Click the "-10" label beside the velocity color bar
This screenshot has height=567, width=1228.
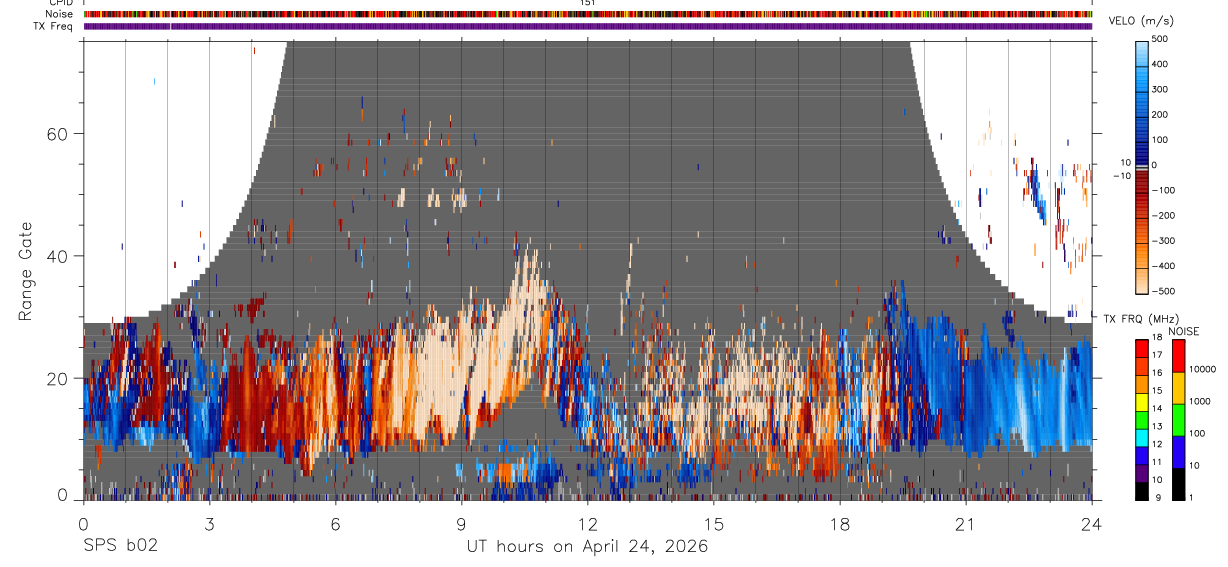pos(1121,175)
